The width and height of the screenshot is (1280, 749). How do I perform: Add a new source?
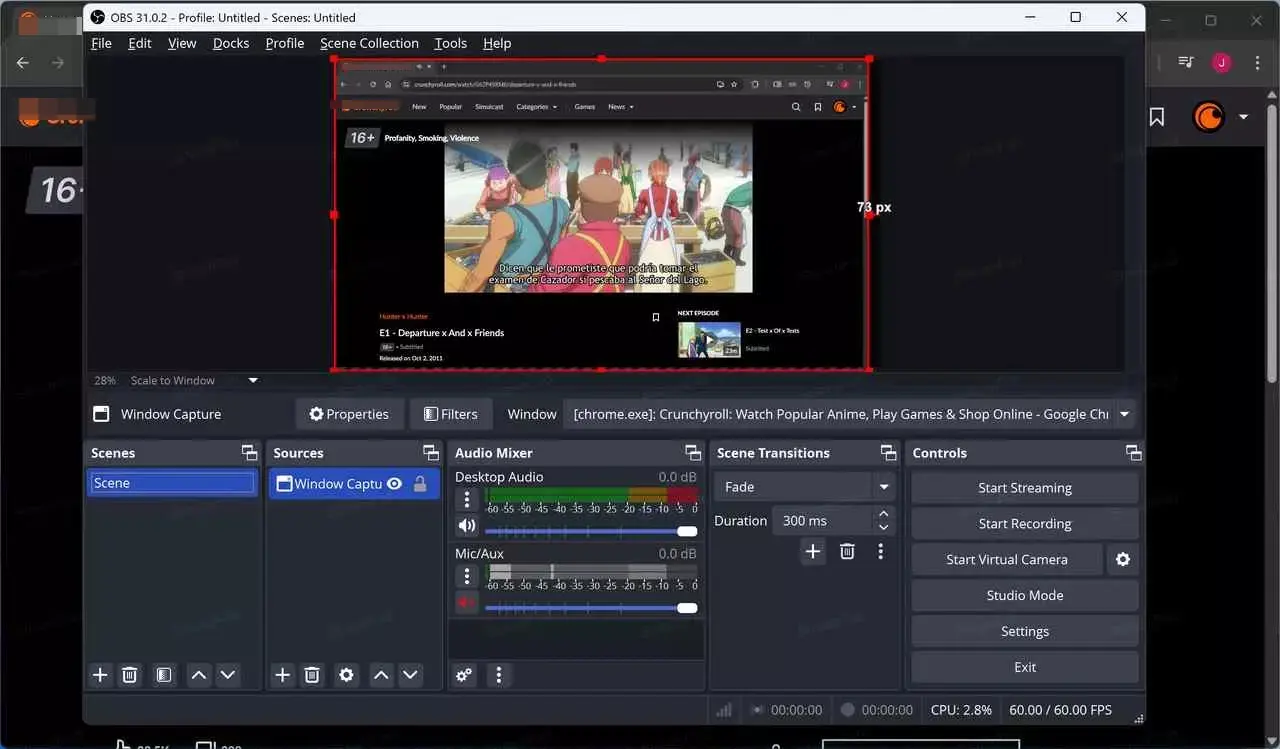tap(283, 675)
